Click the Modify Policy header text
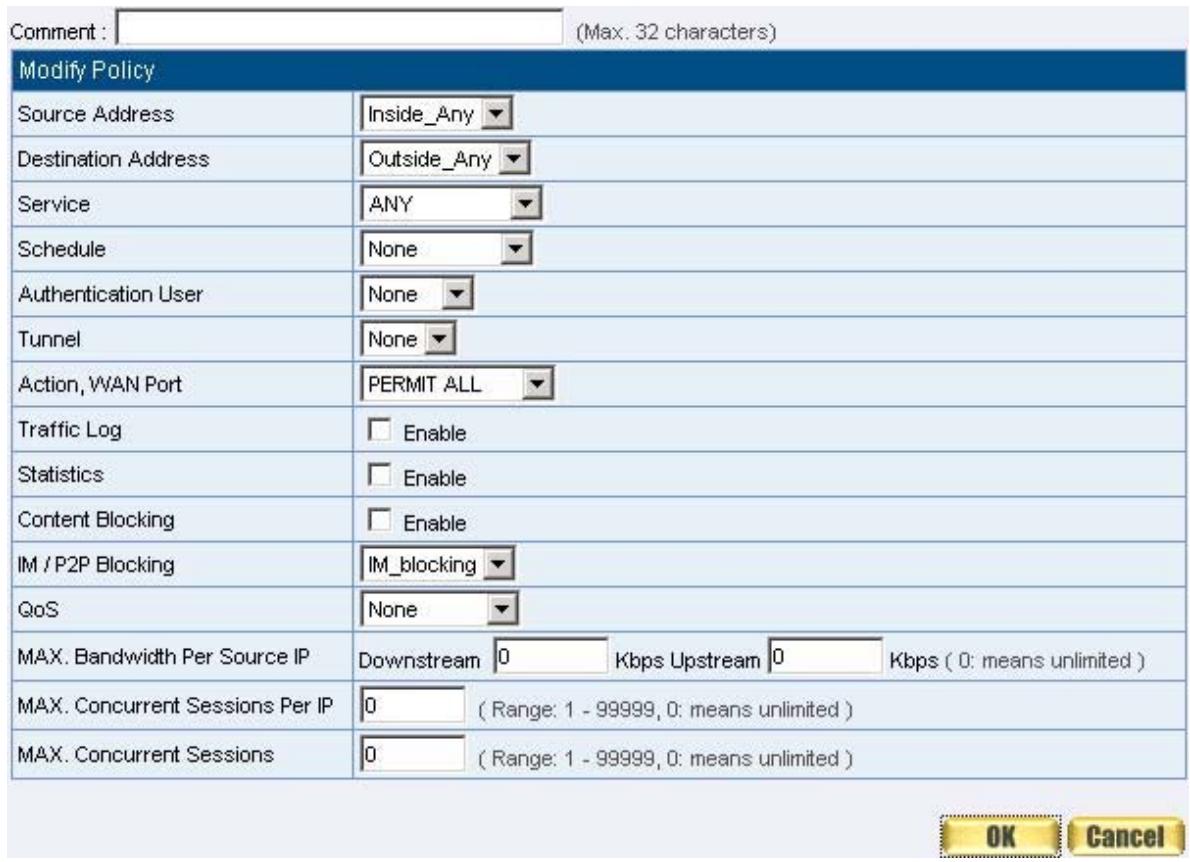1190x862 pixels. point(87,71)
